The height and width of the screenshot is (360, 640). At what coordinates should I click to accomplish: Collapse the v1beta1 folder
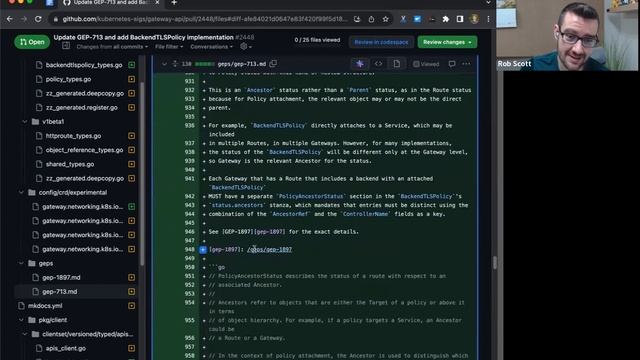tap(24, 122)
